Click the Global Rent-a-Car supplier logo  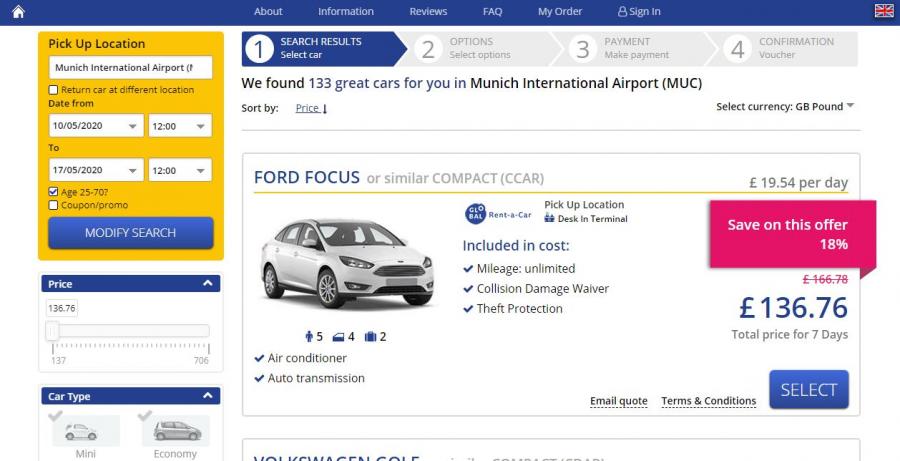point(498,214)
